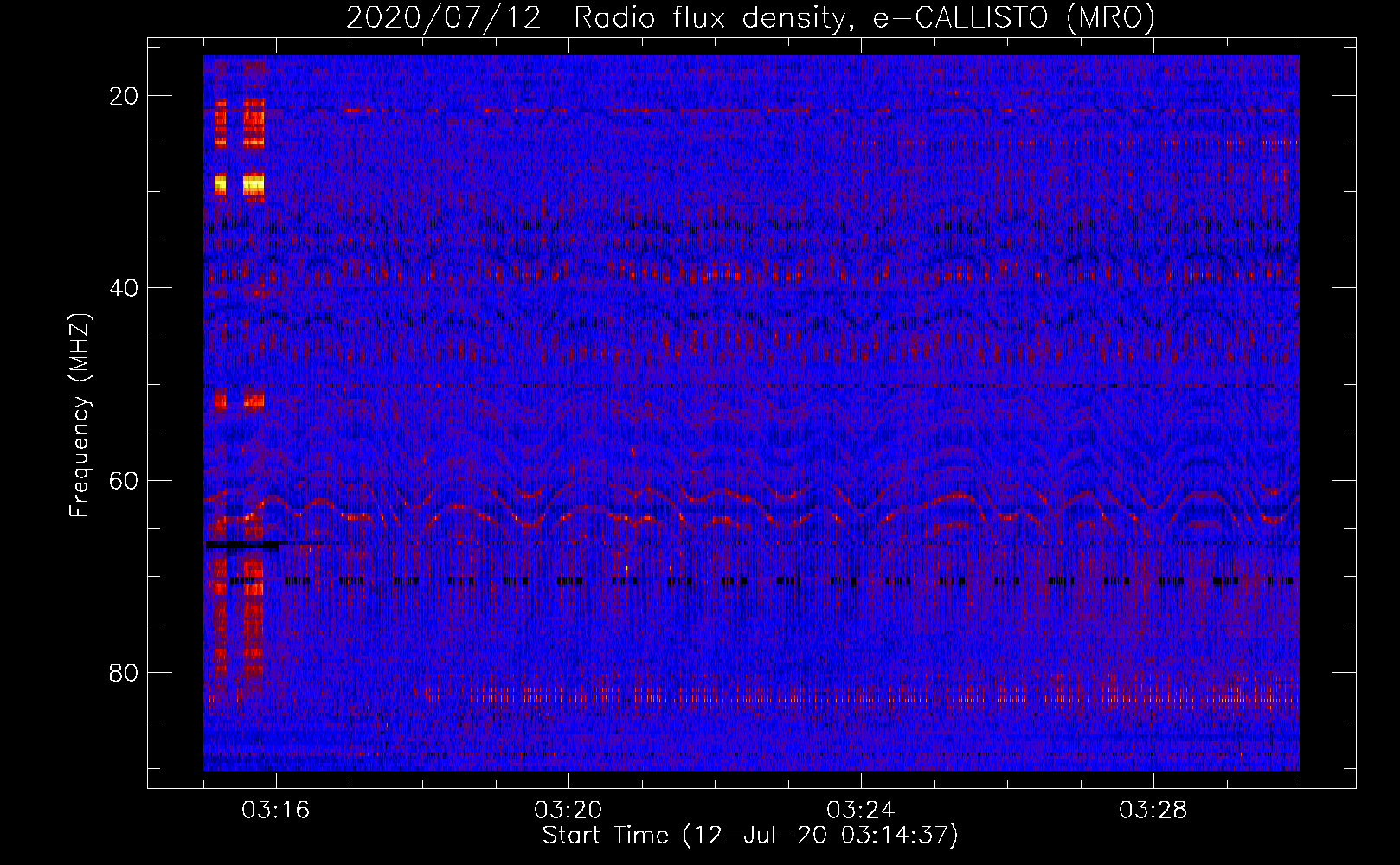Click the time tick label "03:20"
This screenshot has width=1400, height=865.
pyautogui.click(x=568, y=811)
